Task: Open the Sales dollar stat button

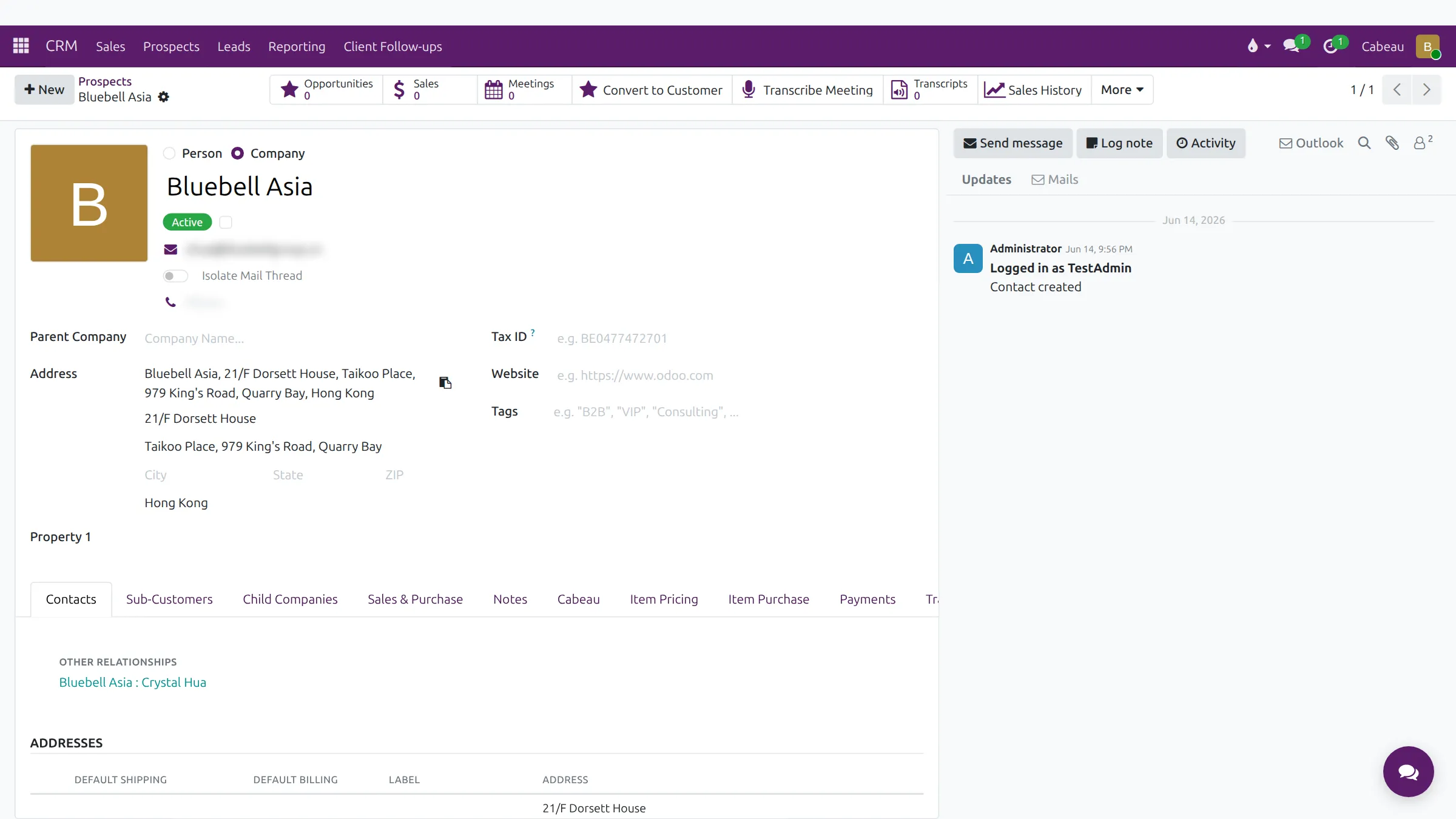Action: pos(430,90)
